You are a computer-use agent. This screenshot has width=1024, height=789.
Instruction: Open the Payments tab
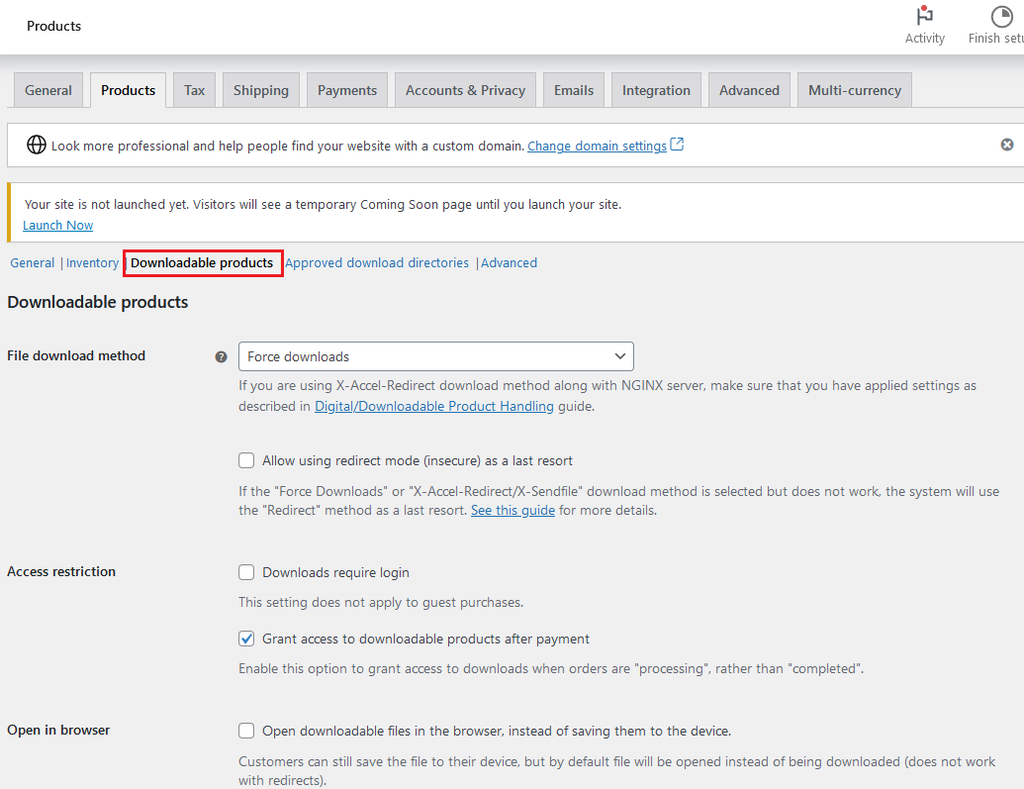point(347,90)
